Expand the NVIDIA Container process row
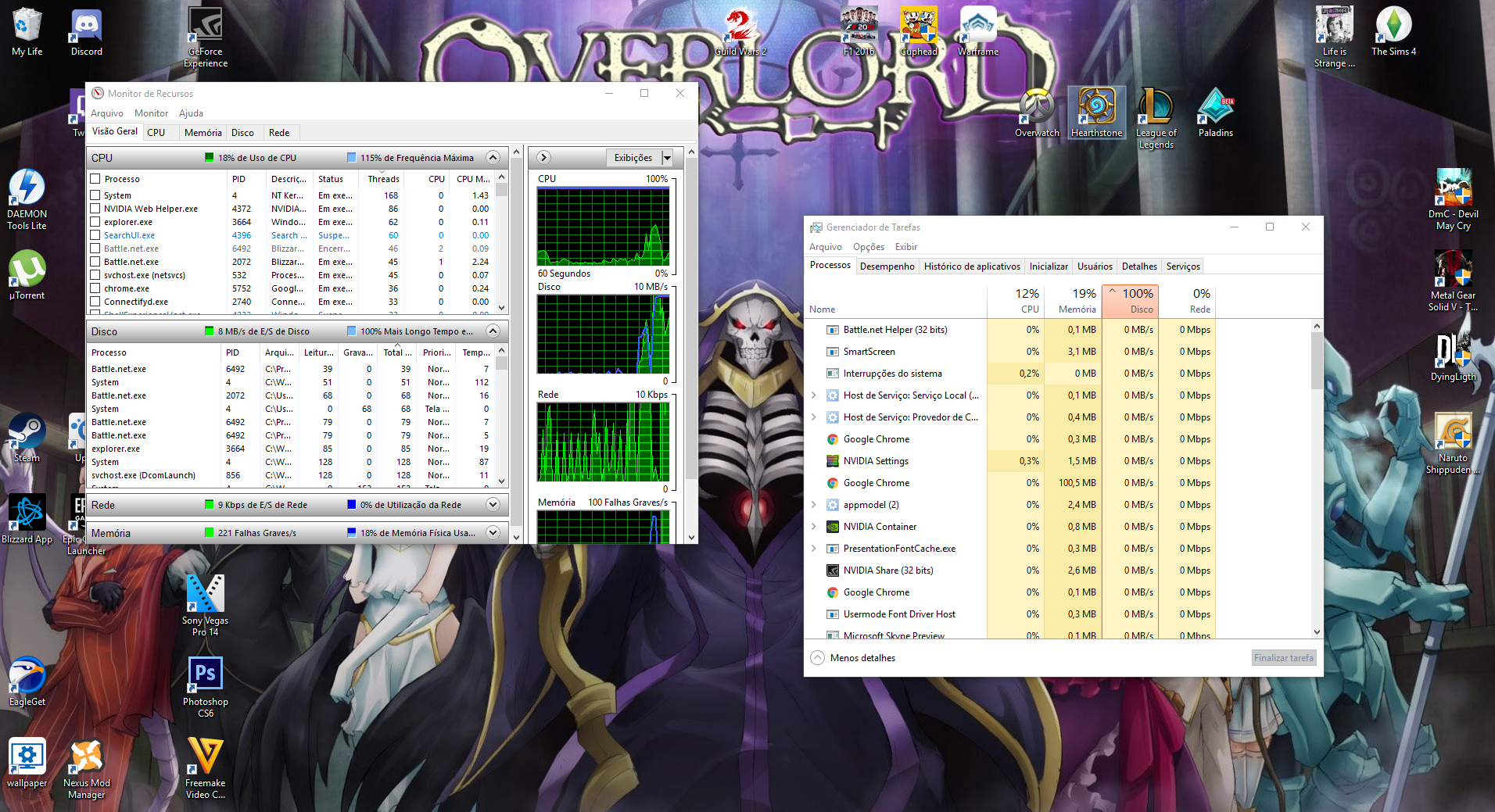 (814, 527)
